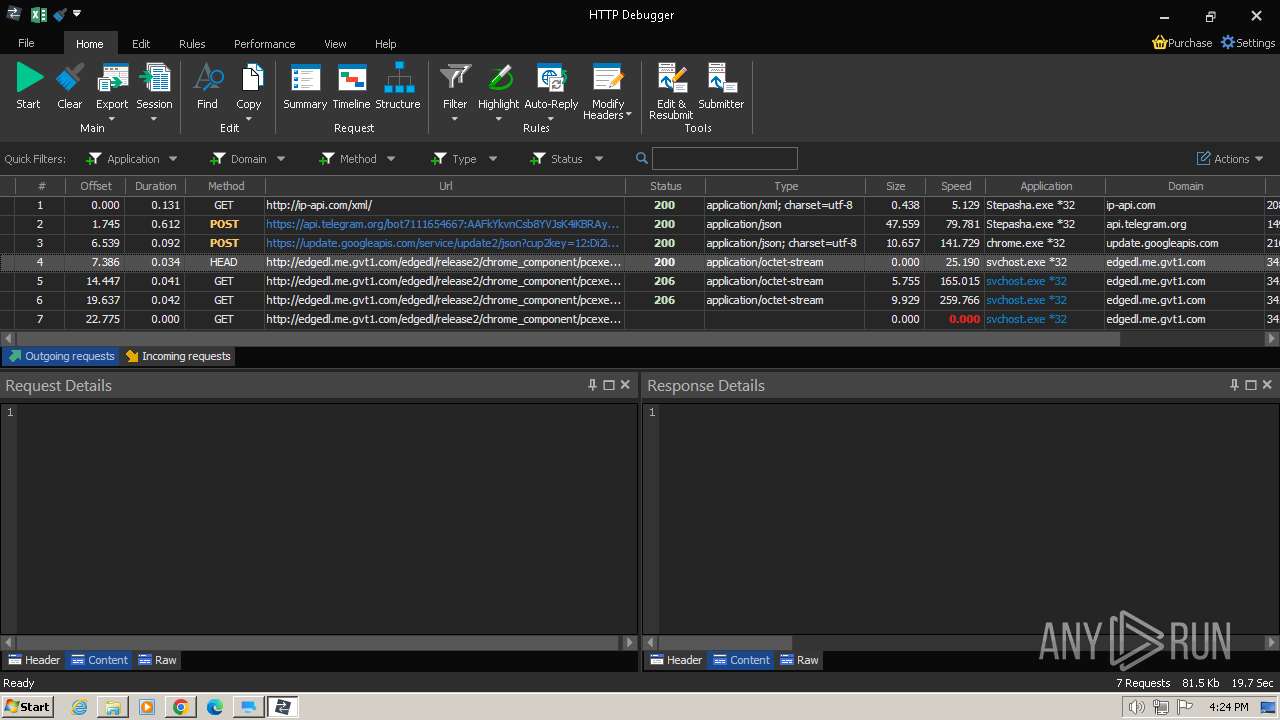The width and height of the screenshot is (1280, 720).
Task: Switch to the Rules ribbon tab
Action: pos(192,44)
